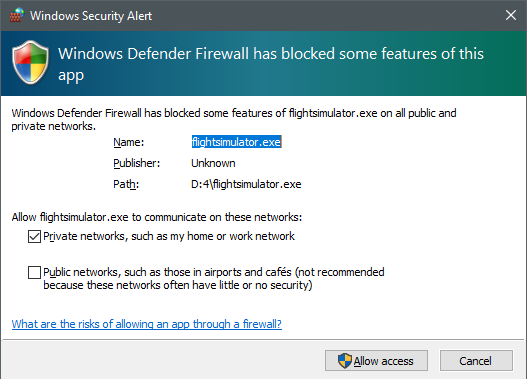Click the Path: label
The width and height of the screenshot is (529, 379).
(x=126, y=184)
